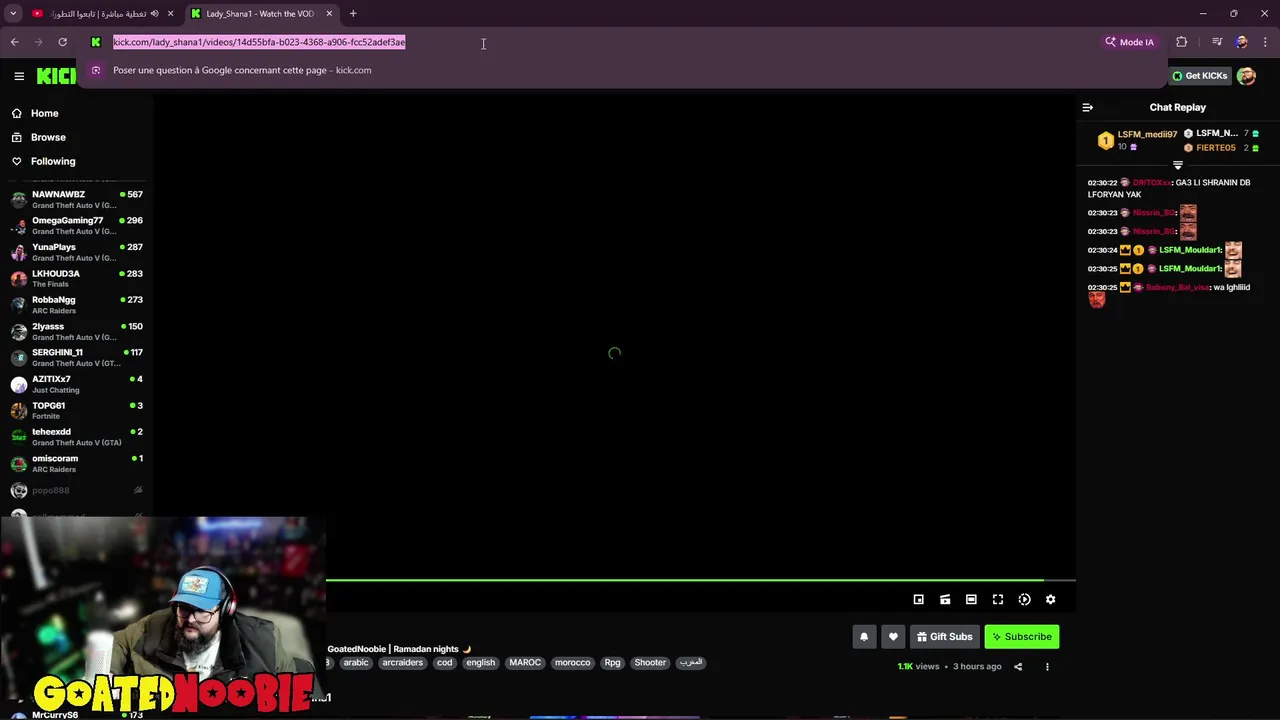Screen dimensions: 1280x720
Task: Expand the gift leaderboard chevron
Action: (x=1178, y=165)
